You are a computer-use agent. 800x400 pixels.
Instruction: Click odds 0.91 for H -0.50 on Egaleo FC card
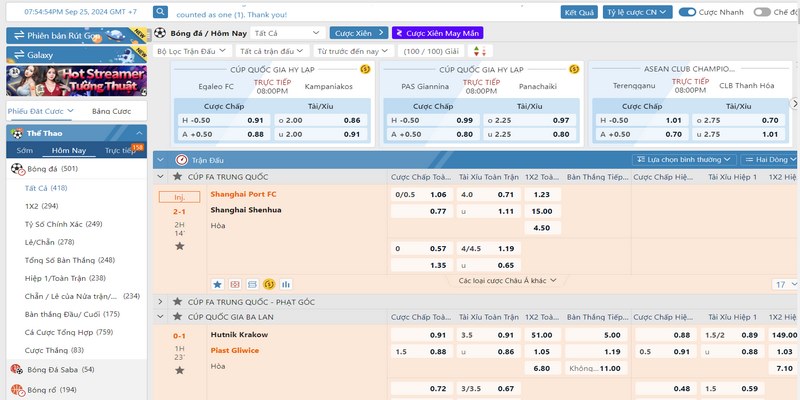click(255, 120)
